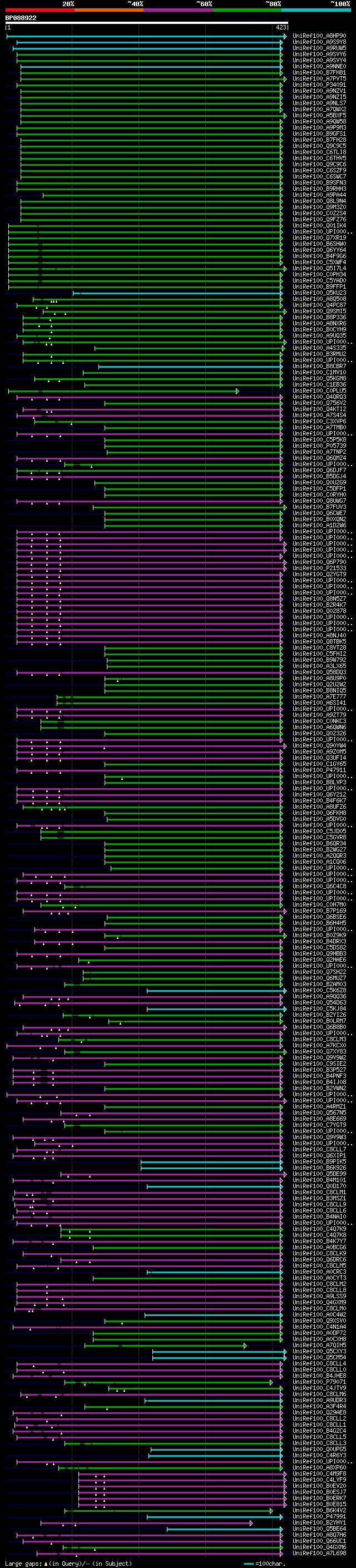Click the query end position 423
This screenshot has height=1568, width=356.
(281, 27)
